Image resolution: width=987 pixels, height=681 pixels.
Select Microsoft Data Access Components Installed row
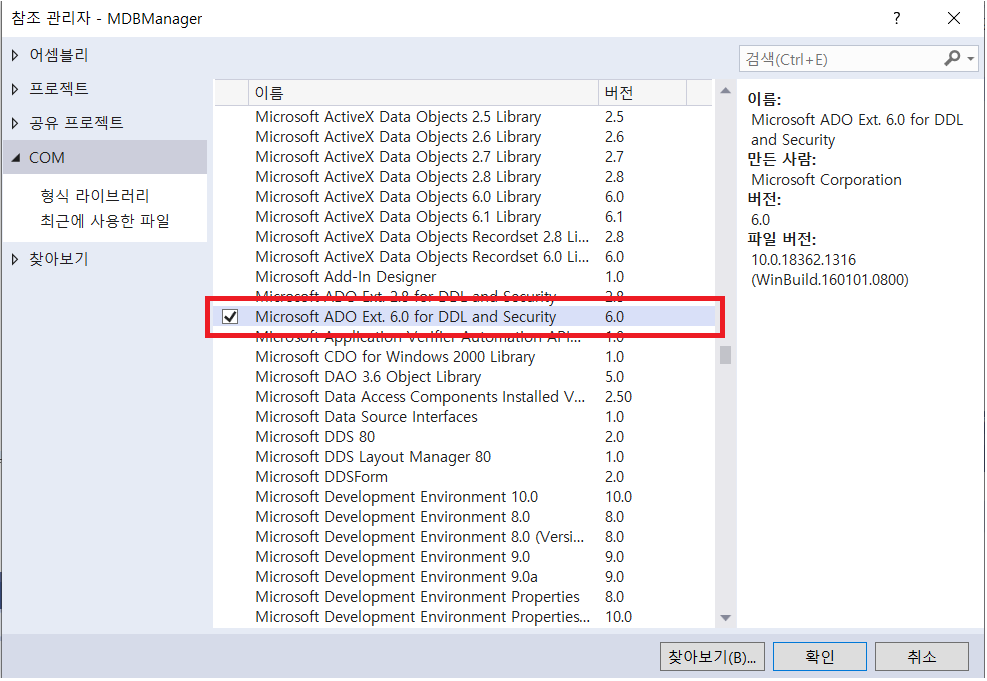[x=463, y=397]
